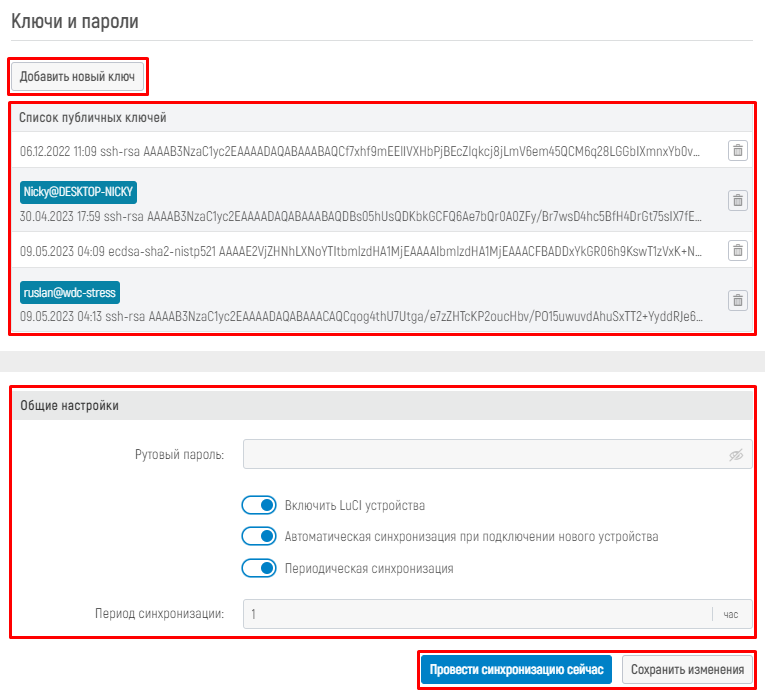Delete the 06.12.2022 ssh-rsa key
This screenshot has height=699, width=765.
click(x=737, y=151)
